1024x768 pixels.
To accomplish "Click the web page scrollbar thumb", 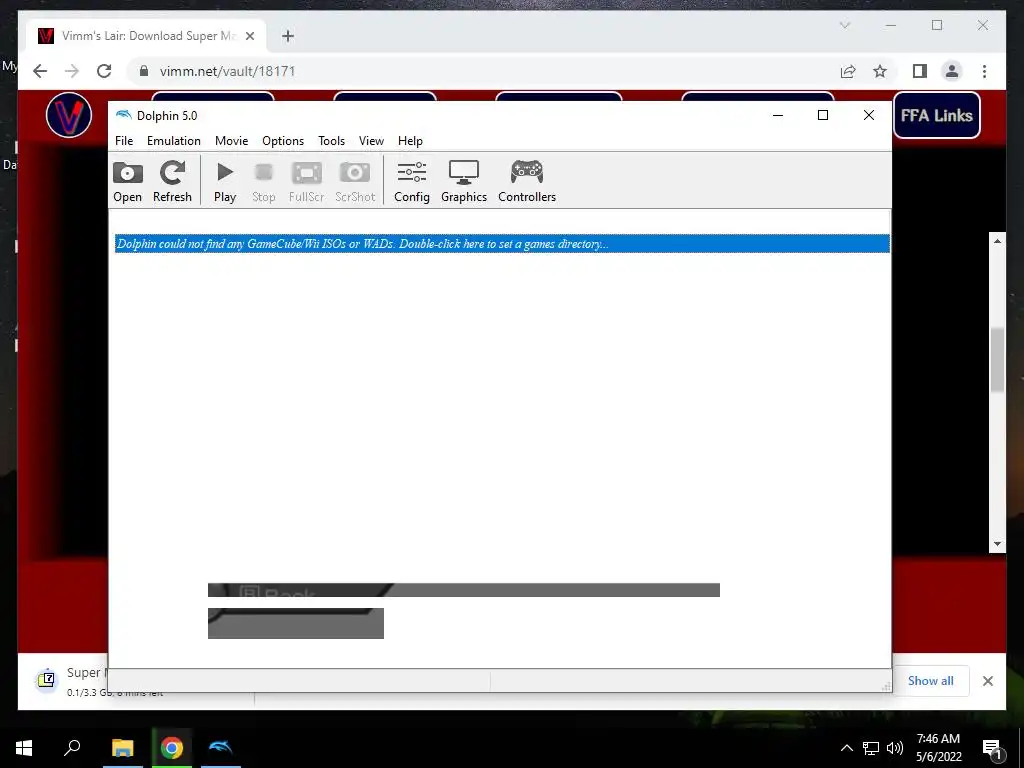I will pos(997,360).
